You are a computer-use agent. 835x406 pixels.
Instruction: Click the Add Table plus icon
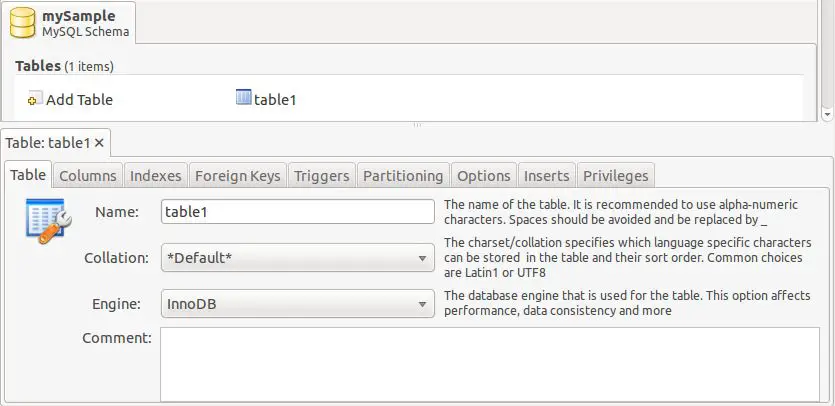[34, 100]
